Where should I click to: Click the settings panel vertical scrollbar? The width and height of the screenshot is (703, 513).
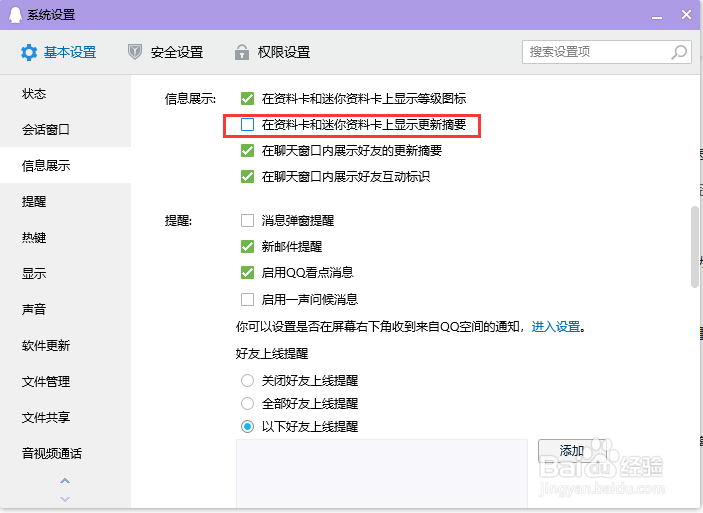coord(694,247)
